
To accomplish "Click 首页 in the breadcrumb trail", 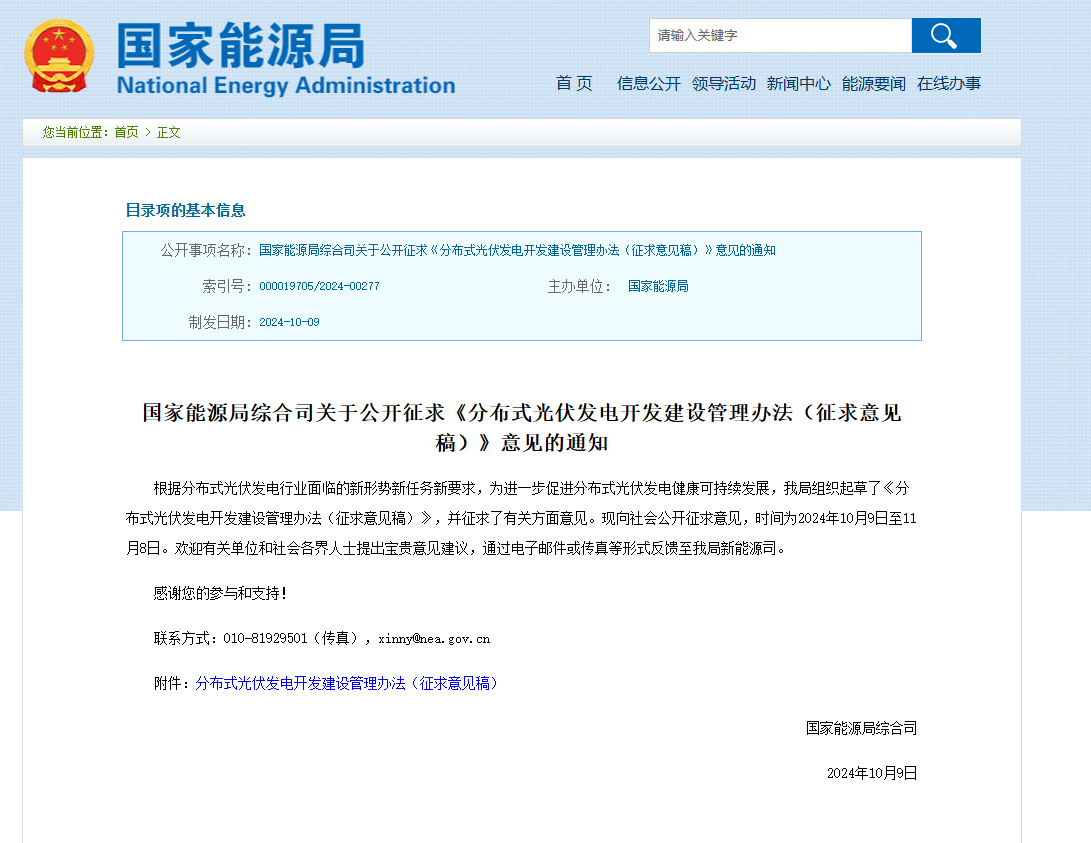I will tap(126, 132).
